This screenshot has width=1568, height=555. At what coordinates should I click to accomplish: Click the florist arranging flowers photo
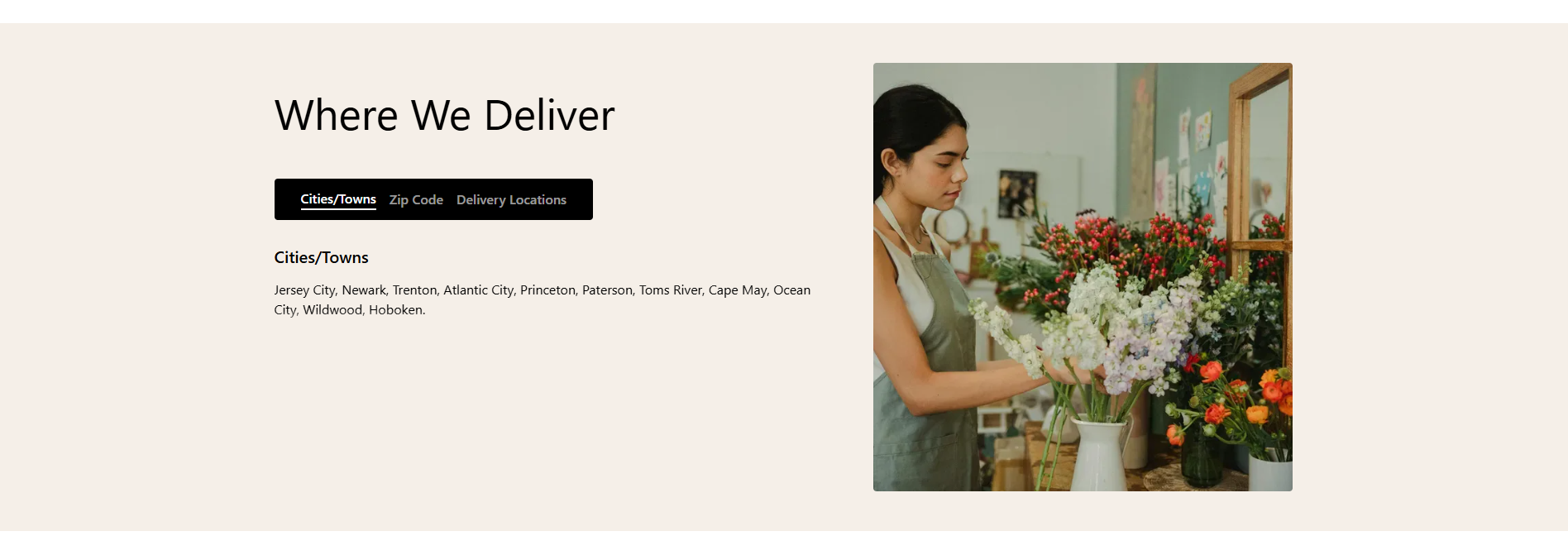click(1083, 277)
